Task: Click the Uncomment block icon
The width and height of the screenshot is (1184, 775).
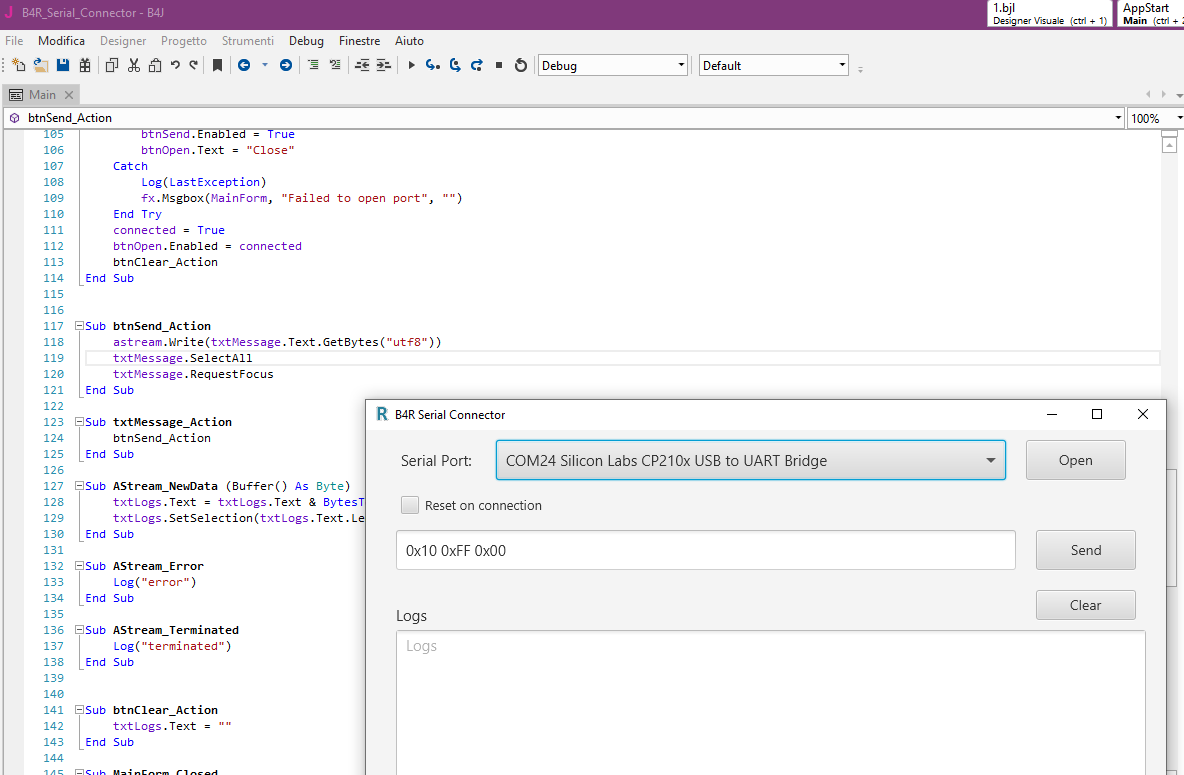Action: coord(335,66)
